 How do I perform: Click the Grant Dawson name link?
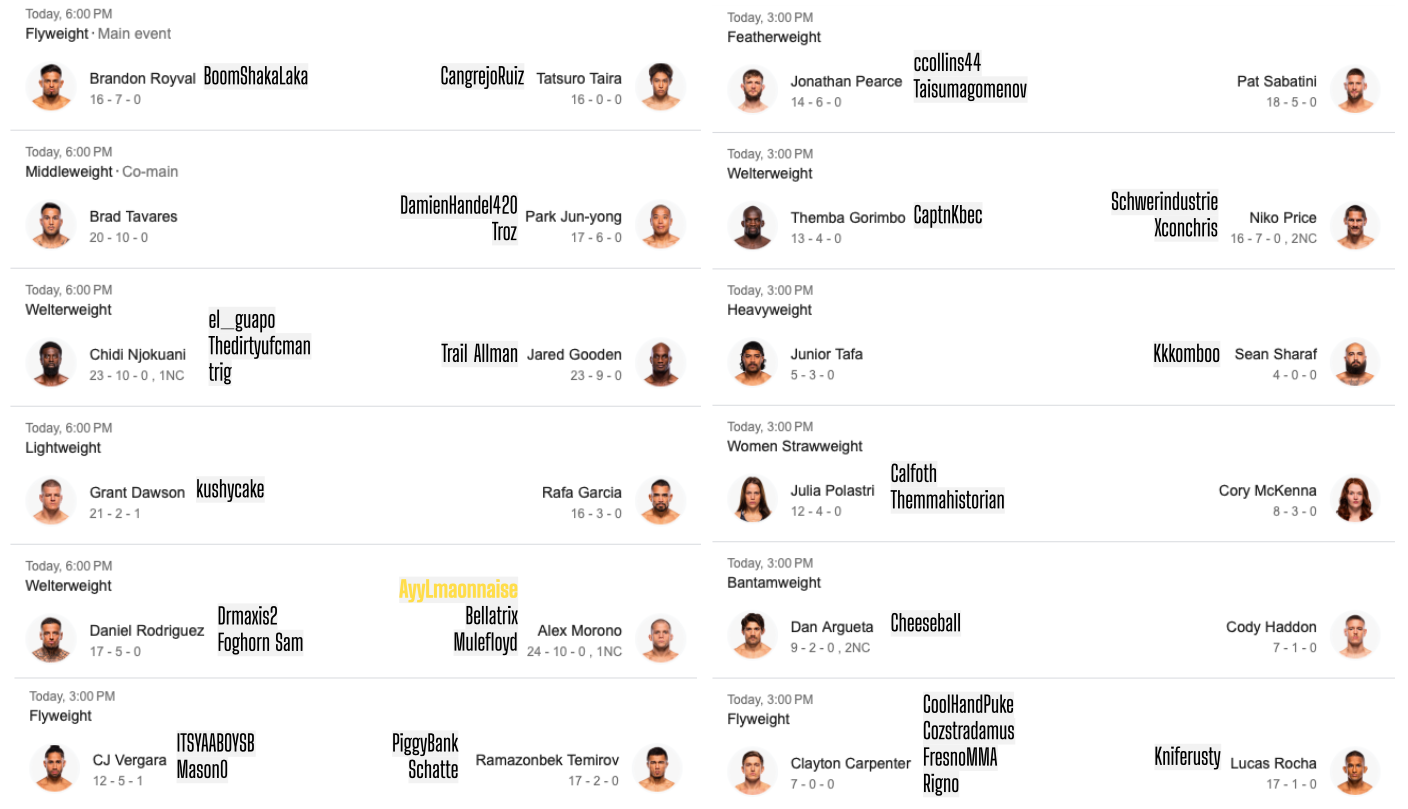[x=137, y=492]
